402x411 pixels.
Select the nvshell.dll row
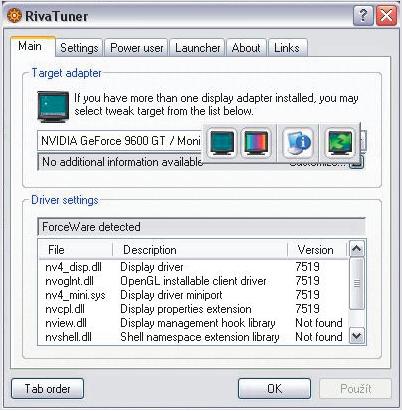click(193, 337)
